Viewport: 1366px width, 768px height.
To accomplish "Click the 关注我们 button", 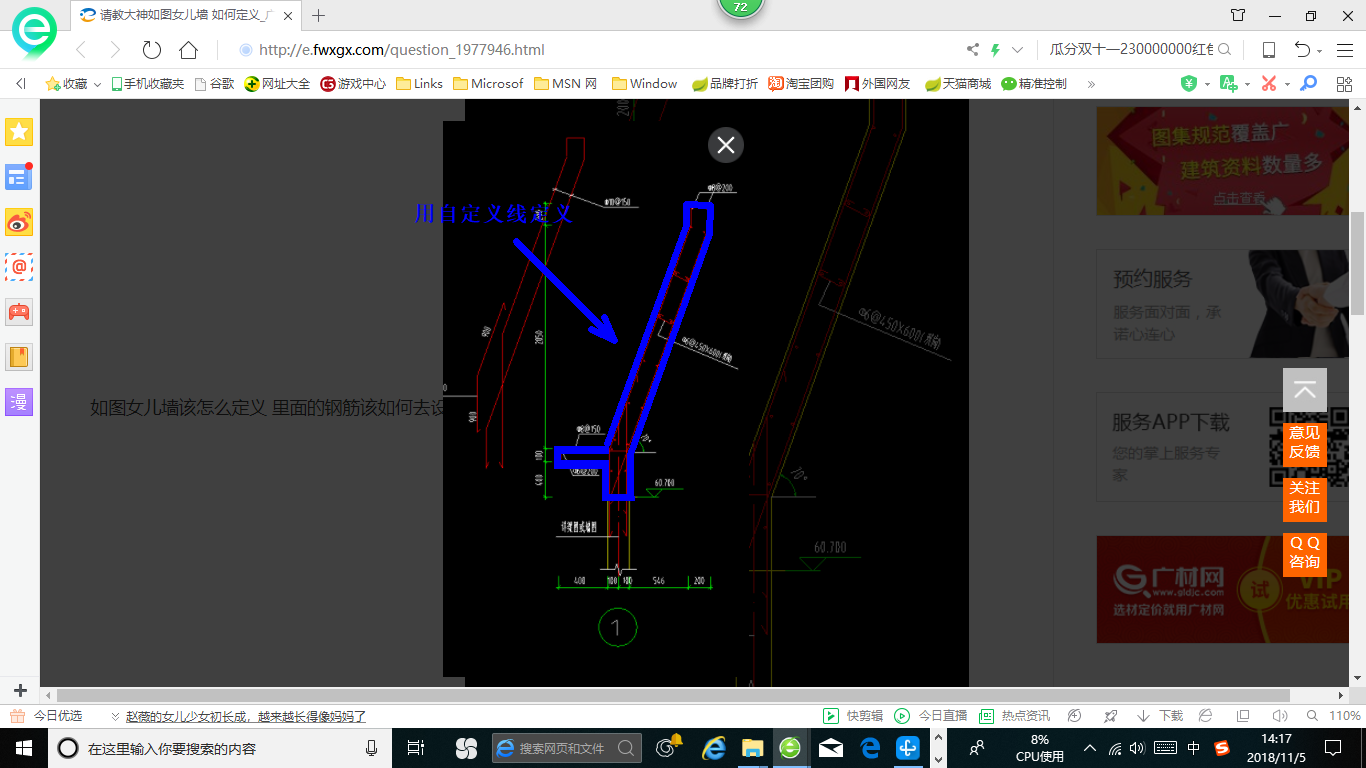I will click(1305, 498).
